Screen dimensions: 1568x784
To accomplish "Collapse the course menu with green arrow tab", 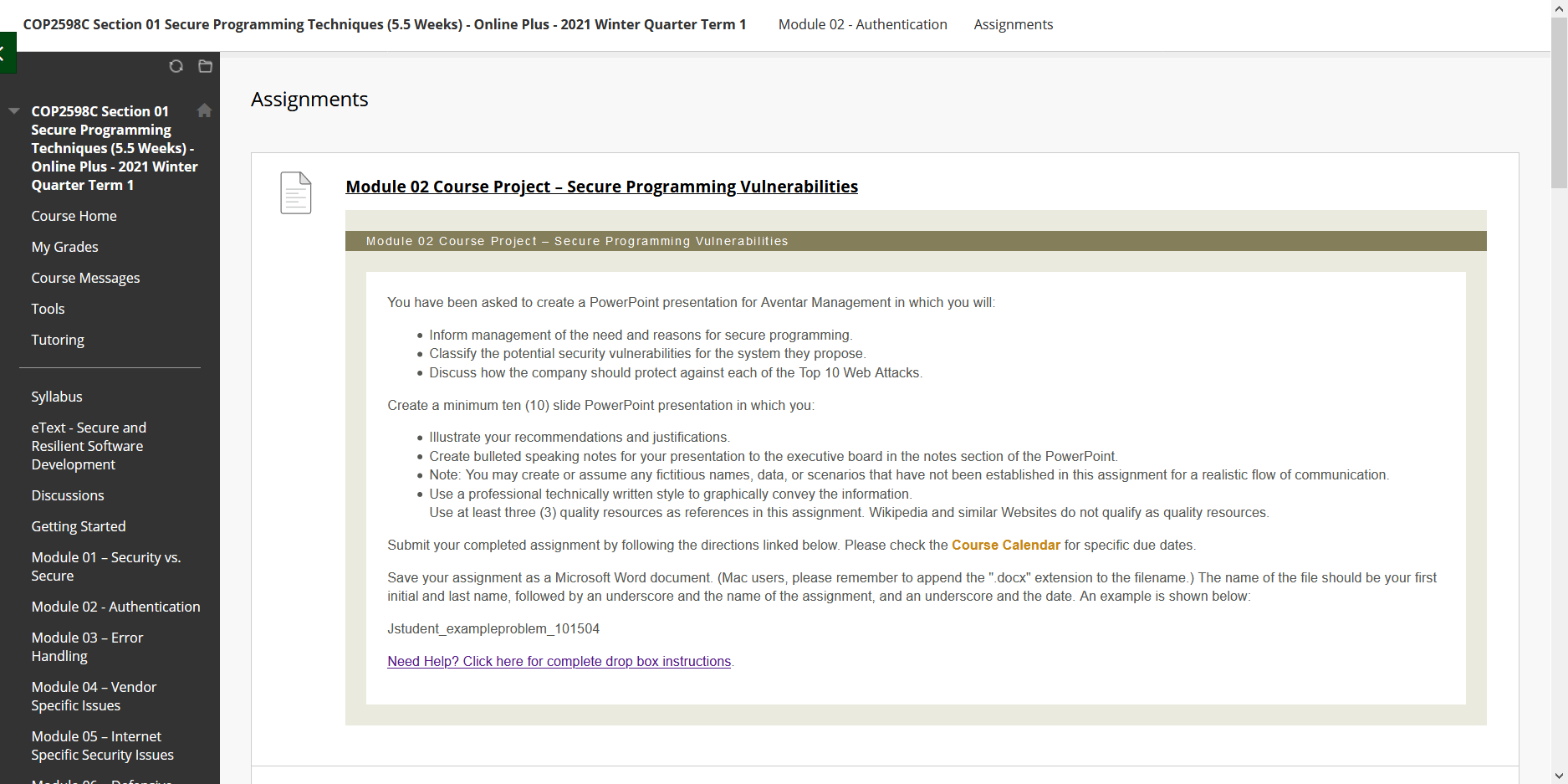I will tap(7, 53).
